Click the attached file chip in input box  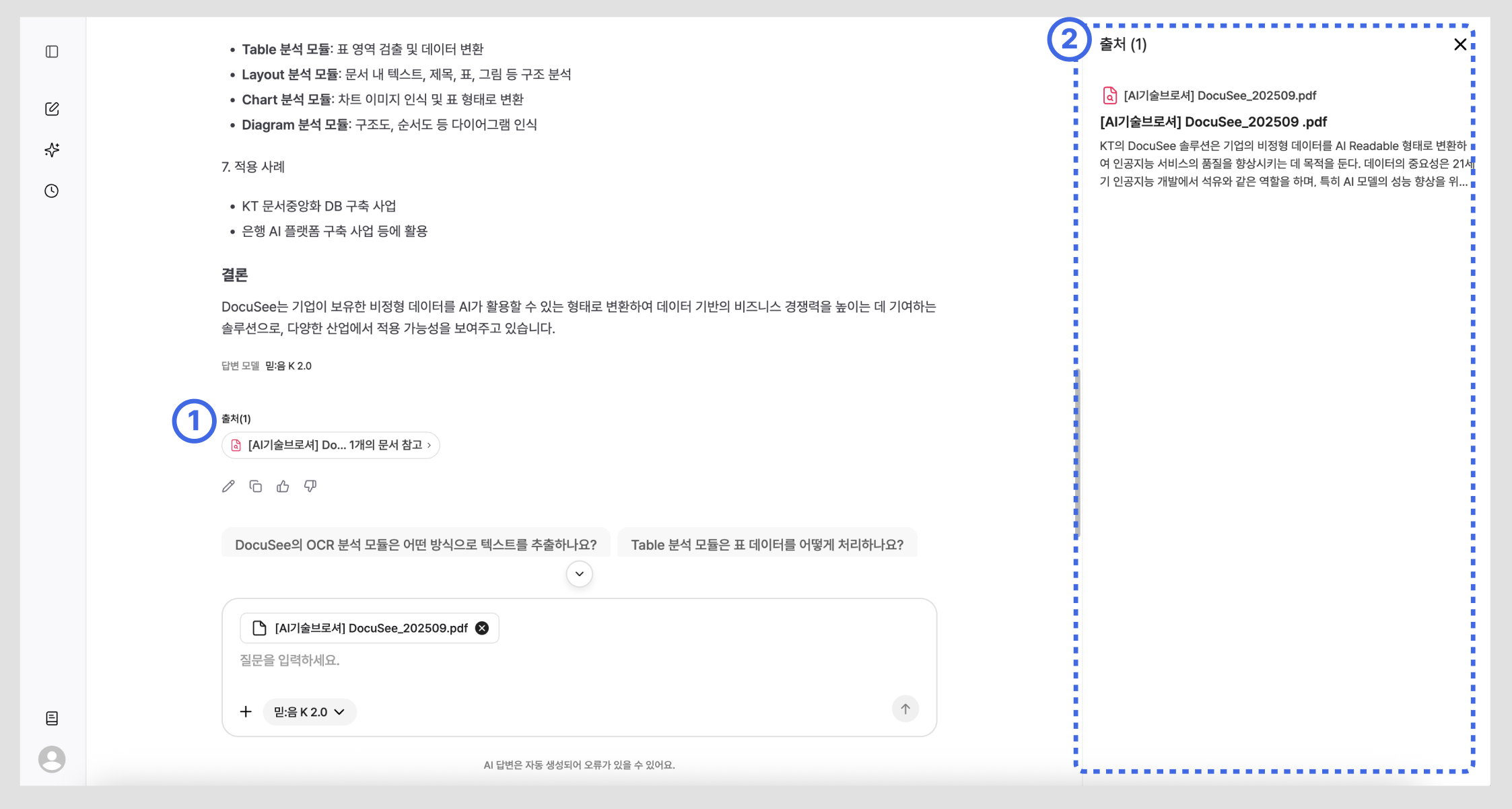(x=370, y=628)
